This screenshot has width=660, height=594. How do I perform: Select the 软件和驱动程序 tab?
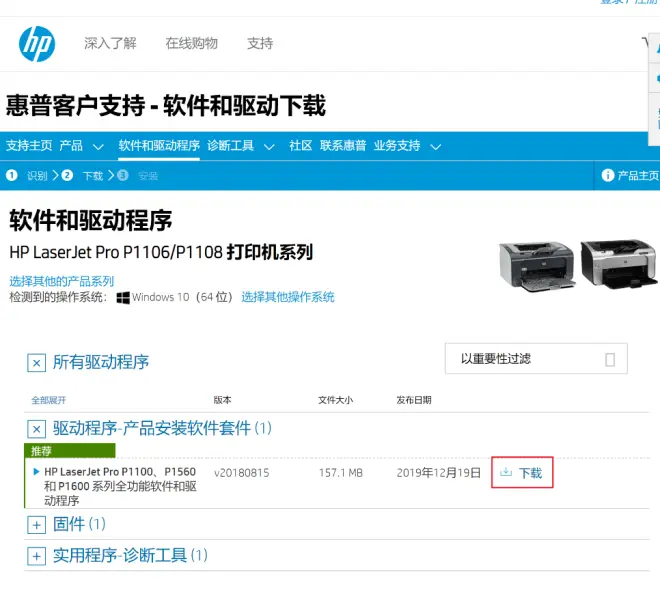pyautogui.click(x=159, y=146)
